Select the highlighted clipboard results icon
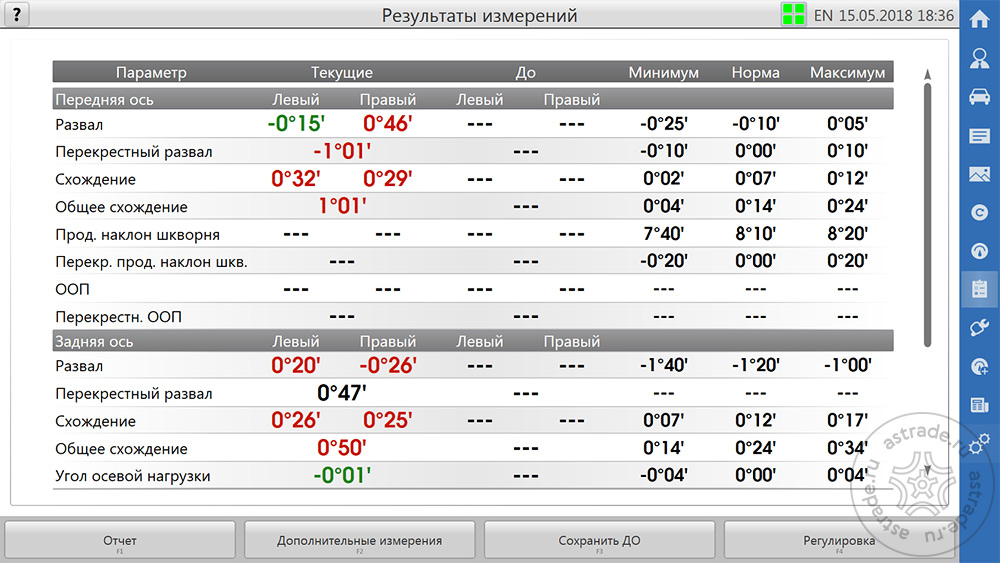 (x=980, y=289)
